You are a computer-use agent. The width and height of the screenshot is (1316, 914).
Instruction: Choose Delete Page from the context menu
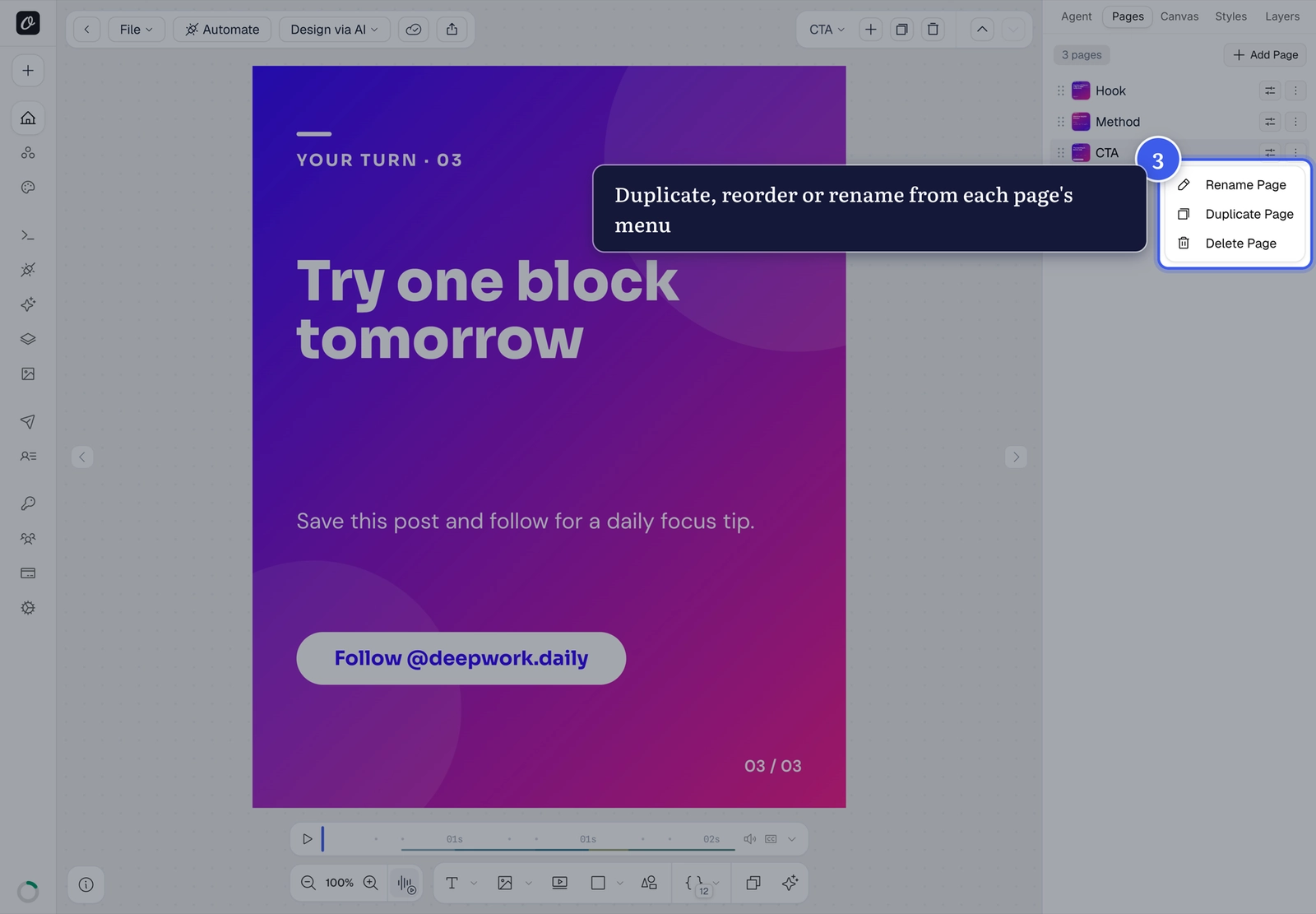(x=1235, y=244)
